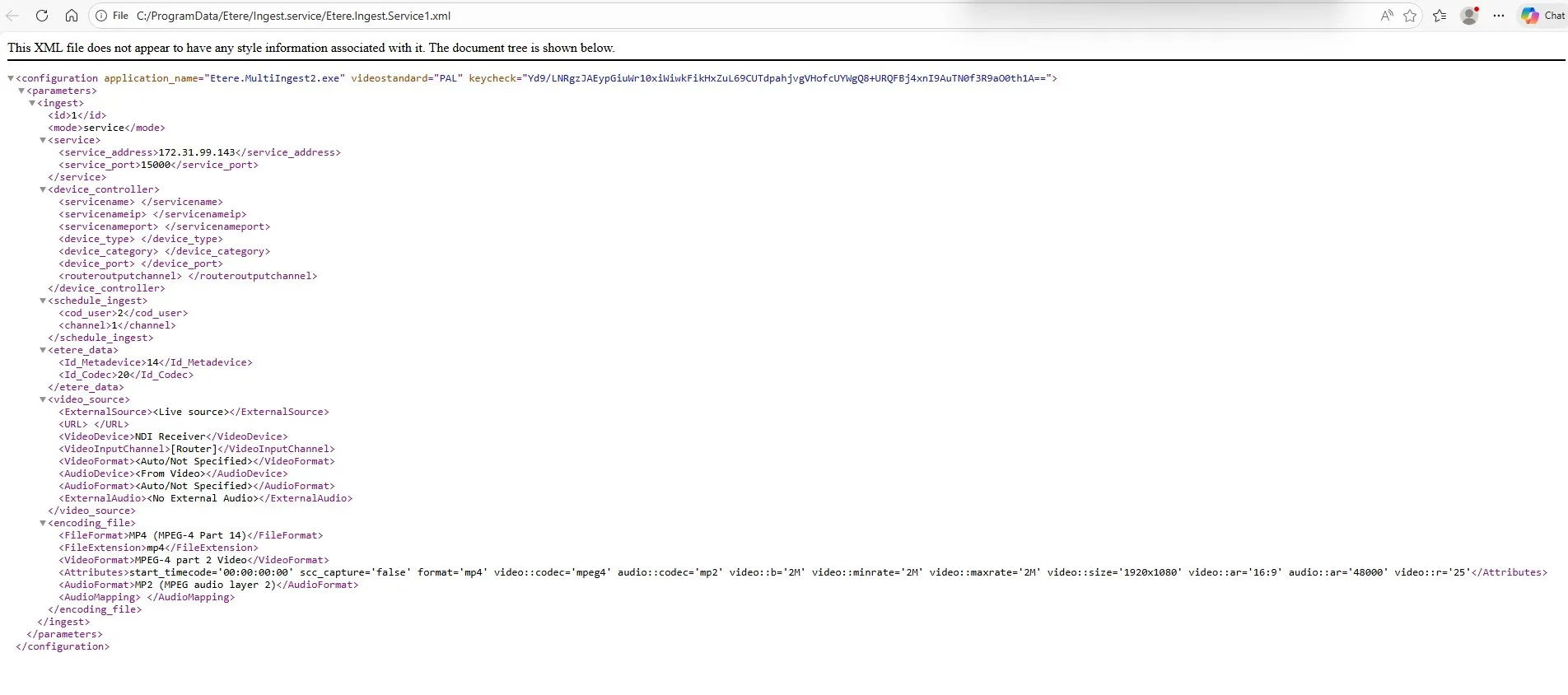
Task: Collapse the video_source node
Action: [x=43, y=399]
